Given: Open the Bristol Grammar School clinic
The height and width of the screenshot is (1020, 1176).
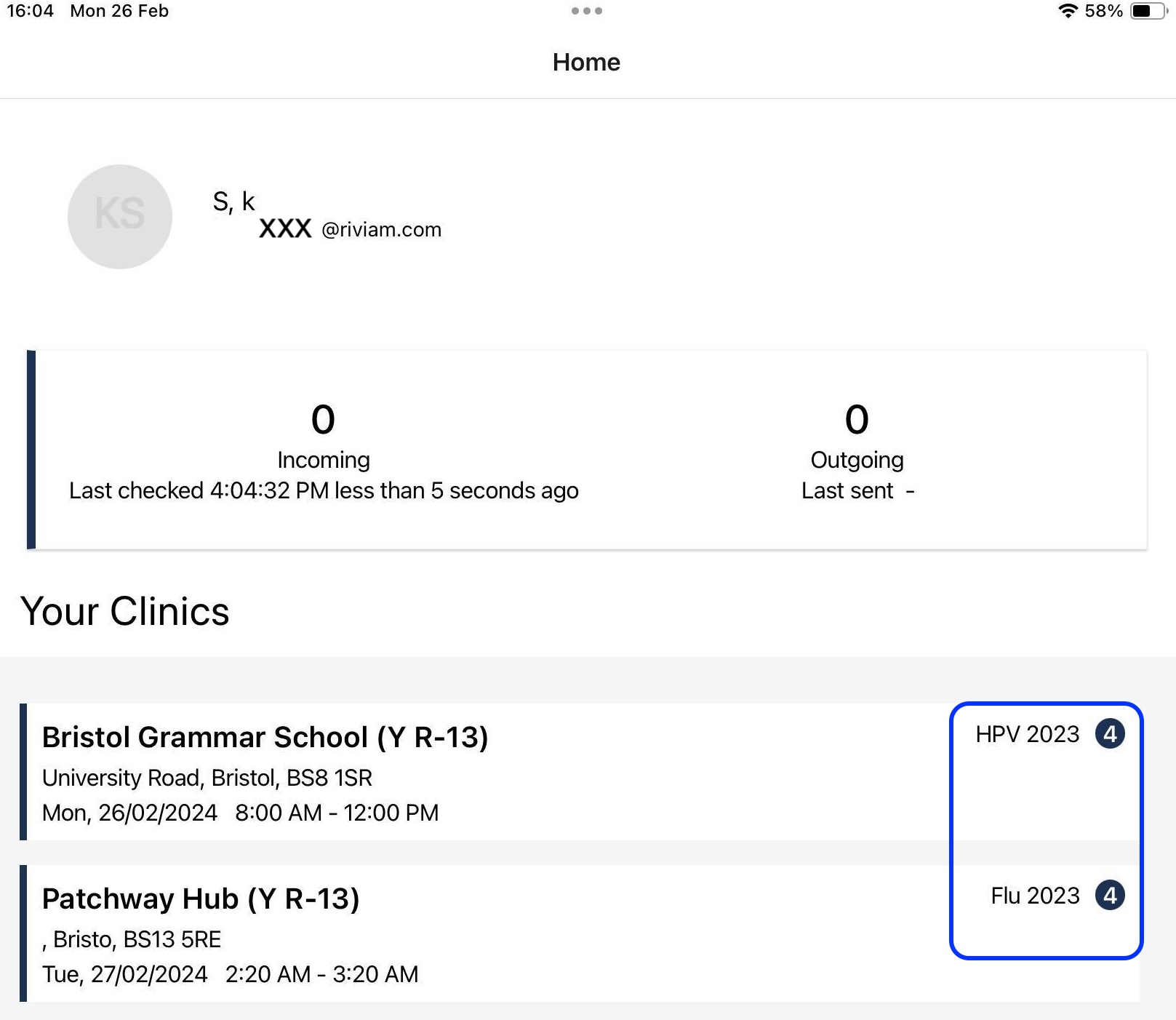Looking at the screenshot, I should pos(265,738).
